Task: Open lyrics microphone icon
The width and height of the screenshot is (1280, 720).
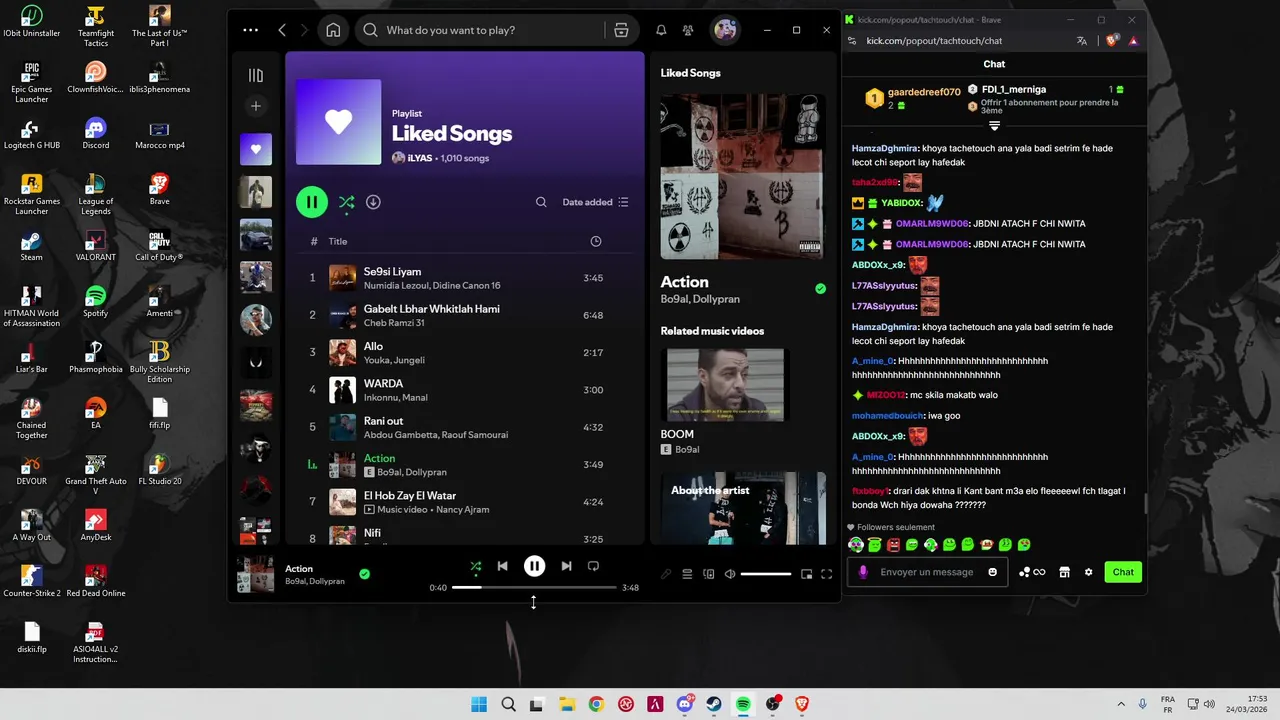Action: point(666,574)
